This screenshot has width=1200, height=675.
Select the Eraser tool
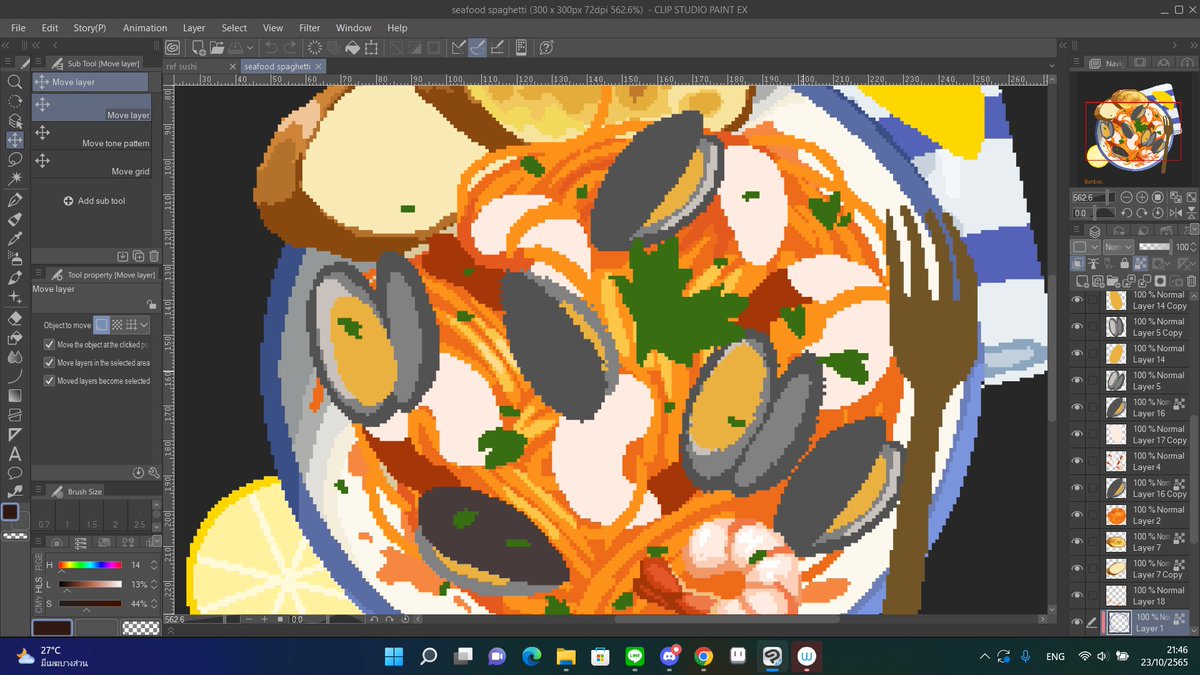pos(15,317)
